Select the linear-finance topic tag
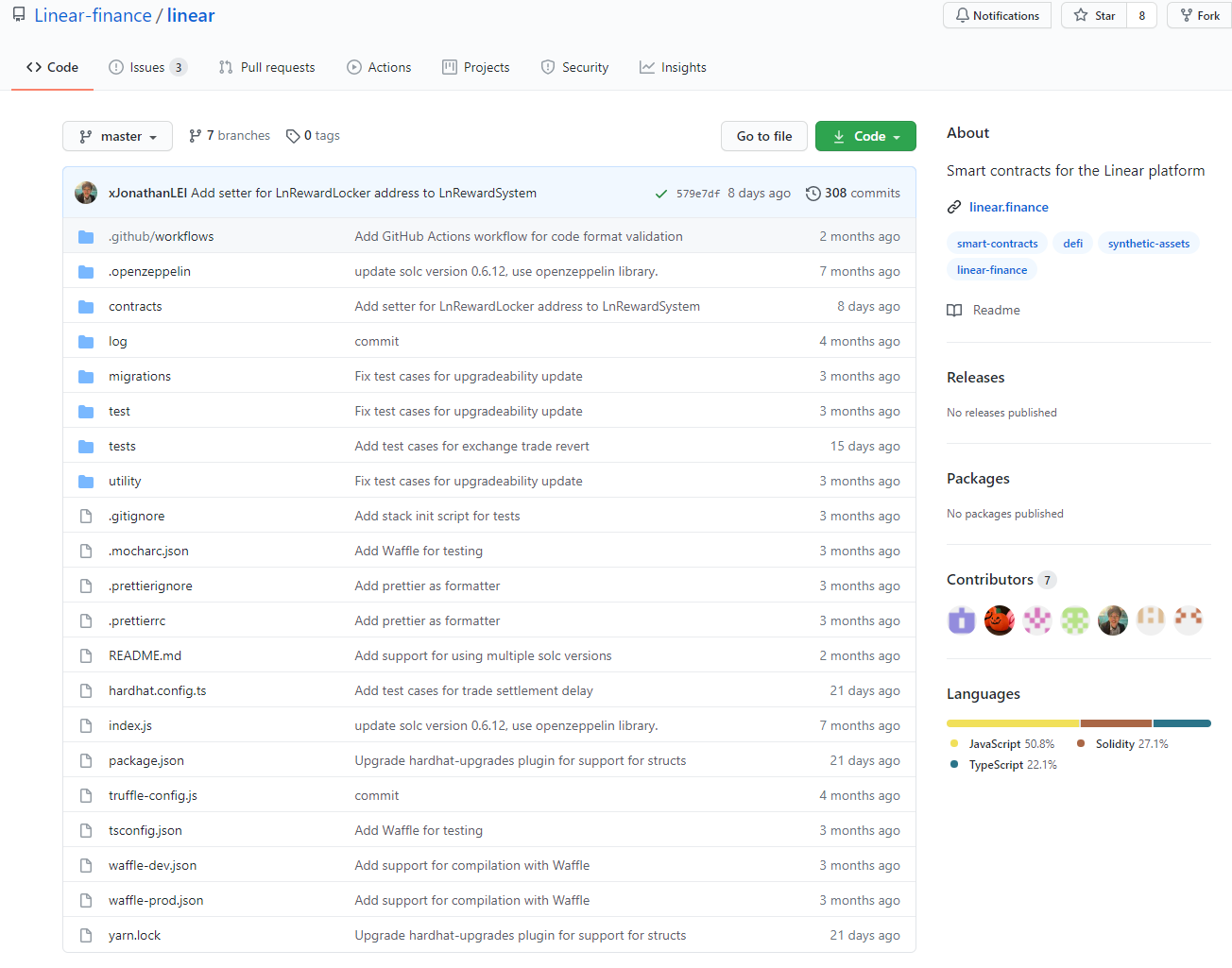The image size is (1232, 968). (x=992, y=270)
